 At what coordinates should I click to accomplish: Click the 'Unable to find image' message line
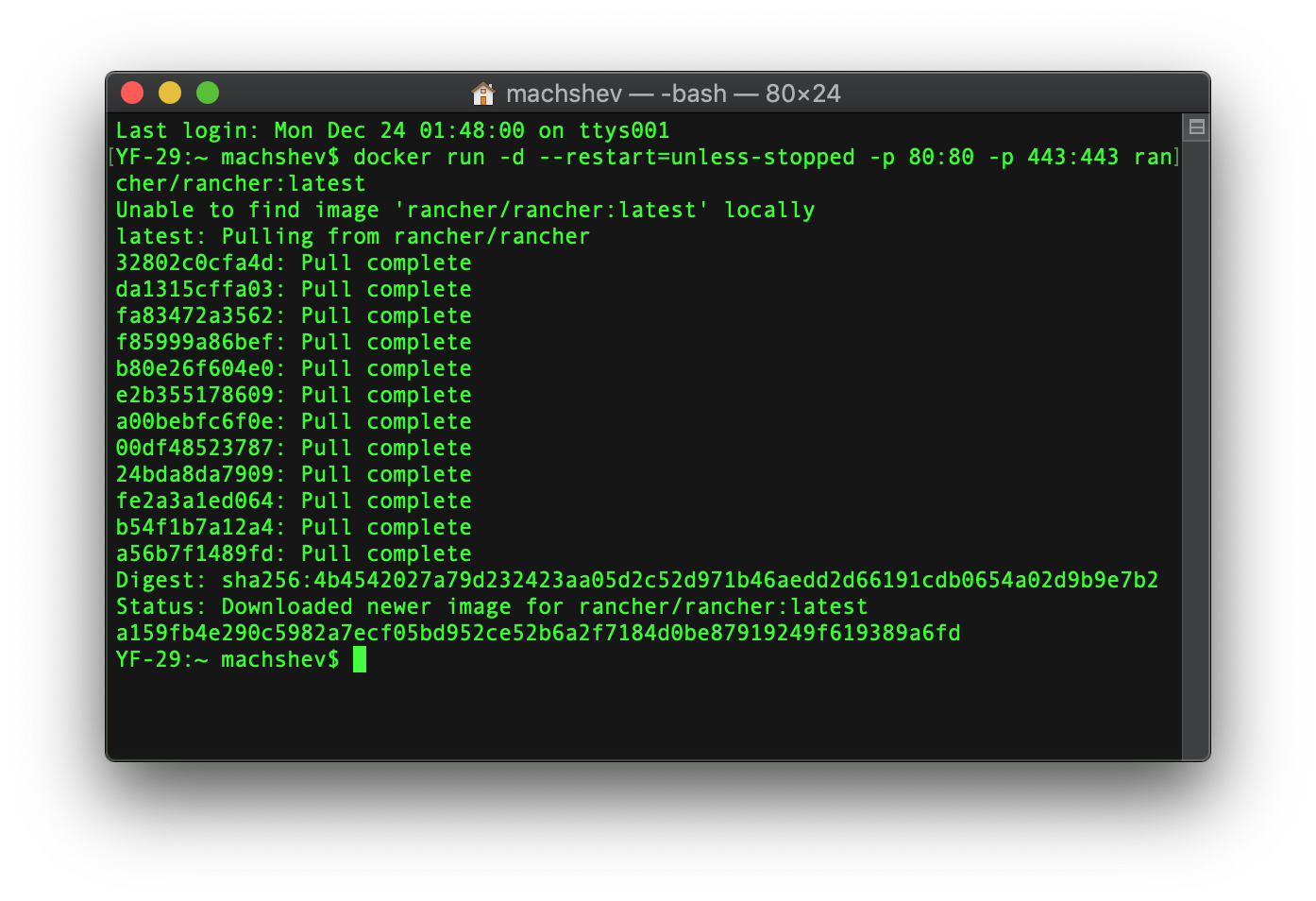click(x=465, y=210)
